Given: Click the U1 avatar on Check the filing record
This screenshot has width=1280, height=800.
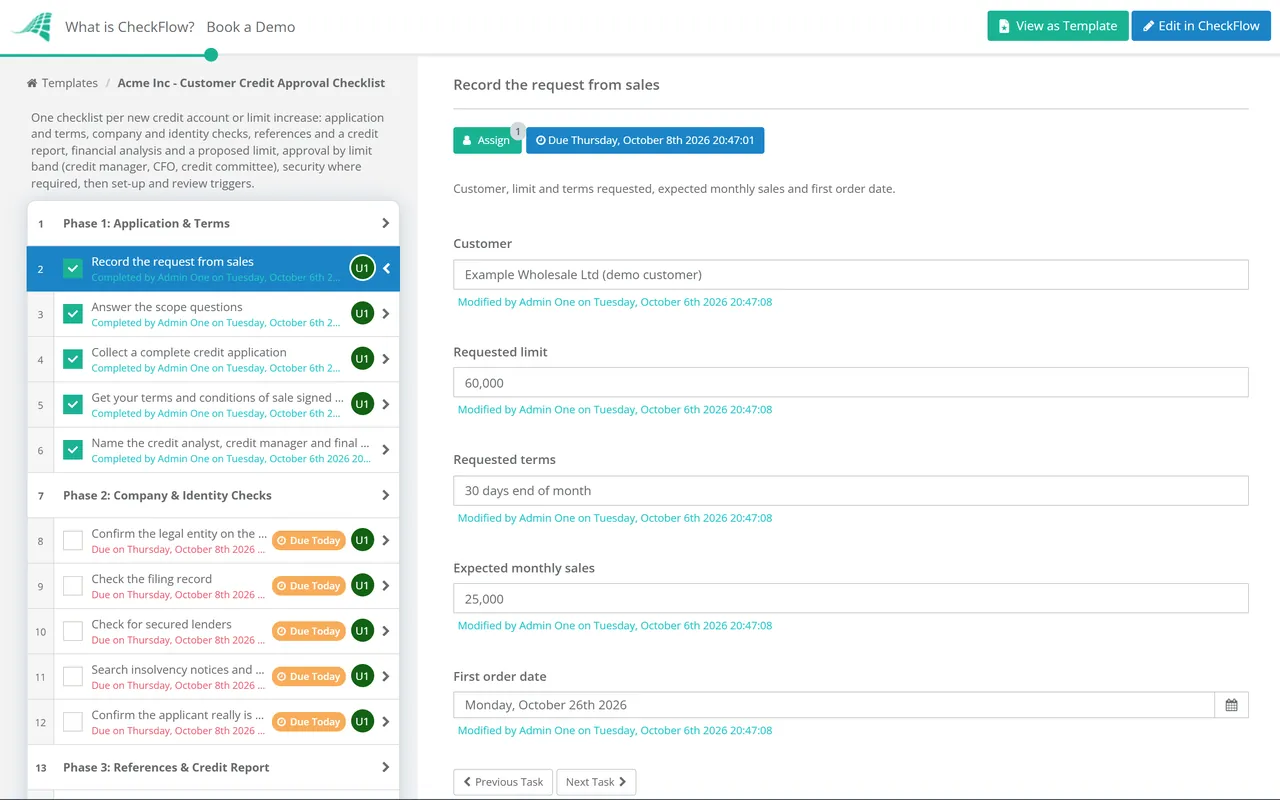Looking at the screenshot, I should click(x=362, y=586).
